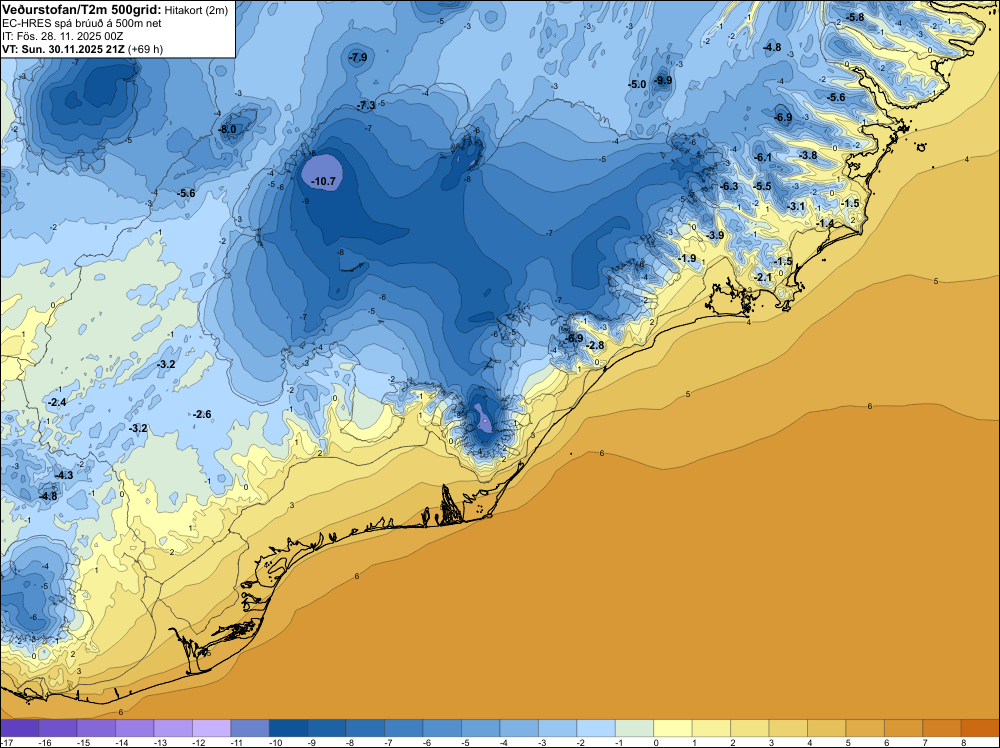1000x748 pixels.
Task: Click the -14 legend scale value
Action: click(121, 742)
